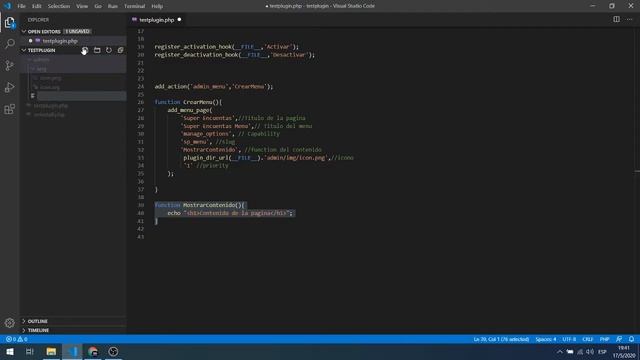Open the Windows Start menu
Screen dimensions: 640x360
pyautogui.click(x=10, y=351)
